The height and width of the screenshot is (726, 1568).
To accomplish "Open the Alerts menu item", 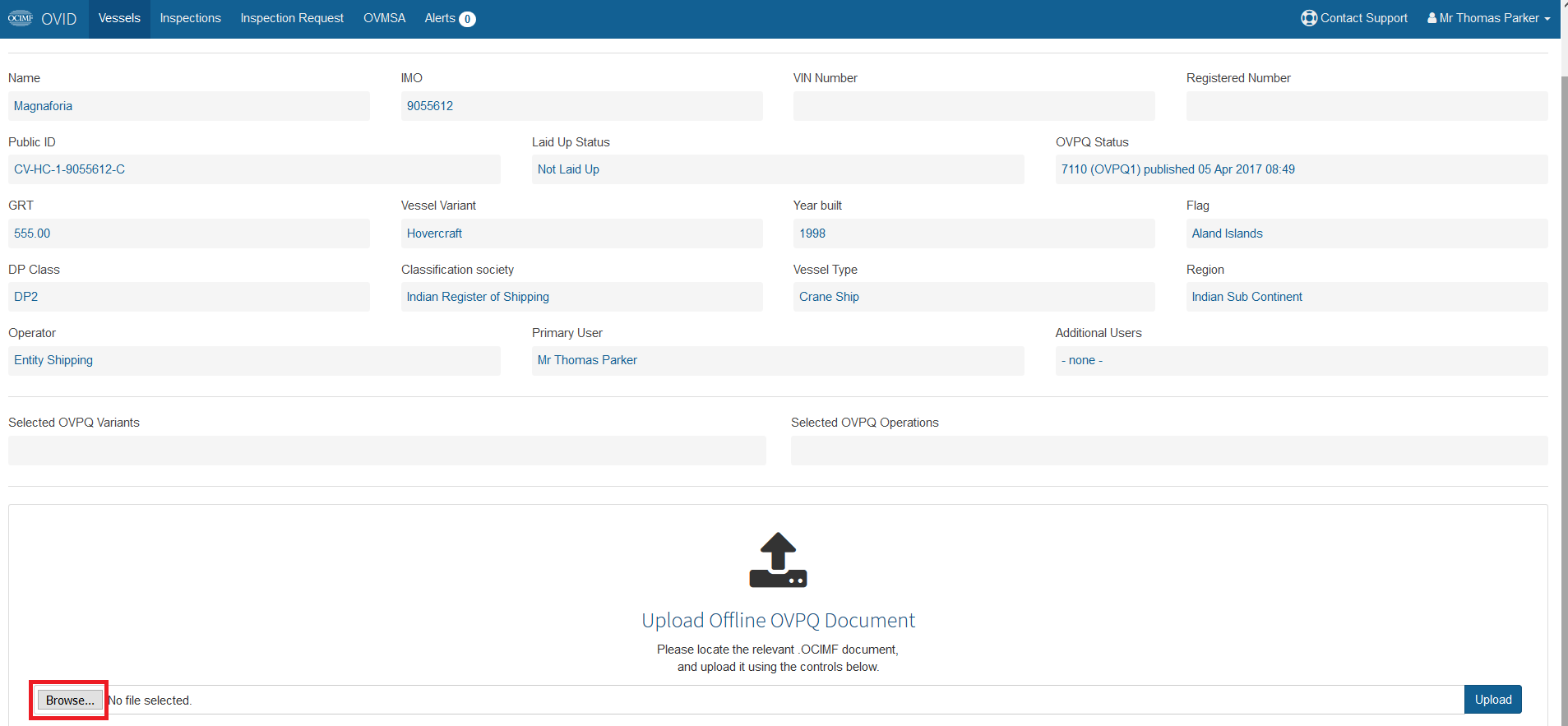I will [x=450, y=18].
